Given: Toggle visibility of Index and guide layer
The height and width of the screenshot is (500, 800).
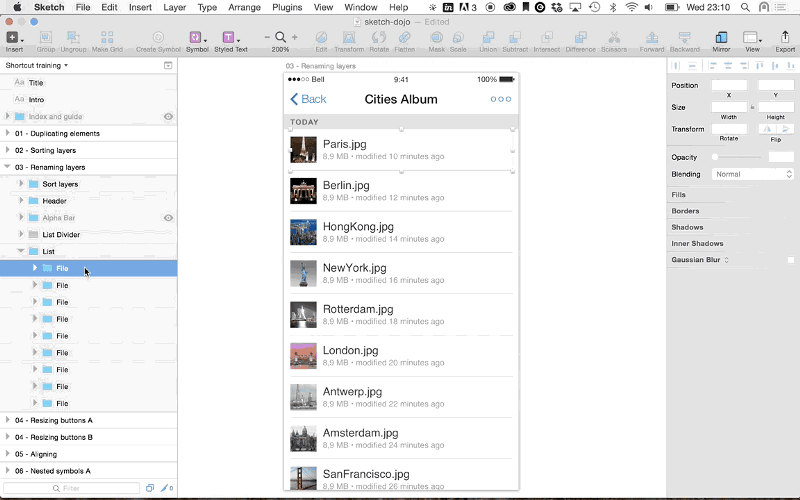Looking at the screenshot, I should click(x=168, y=117).
